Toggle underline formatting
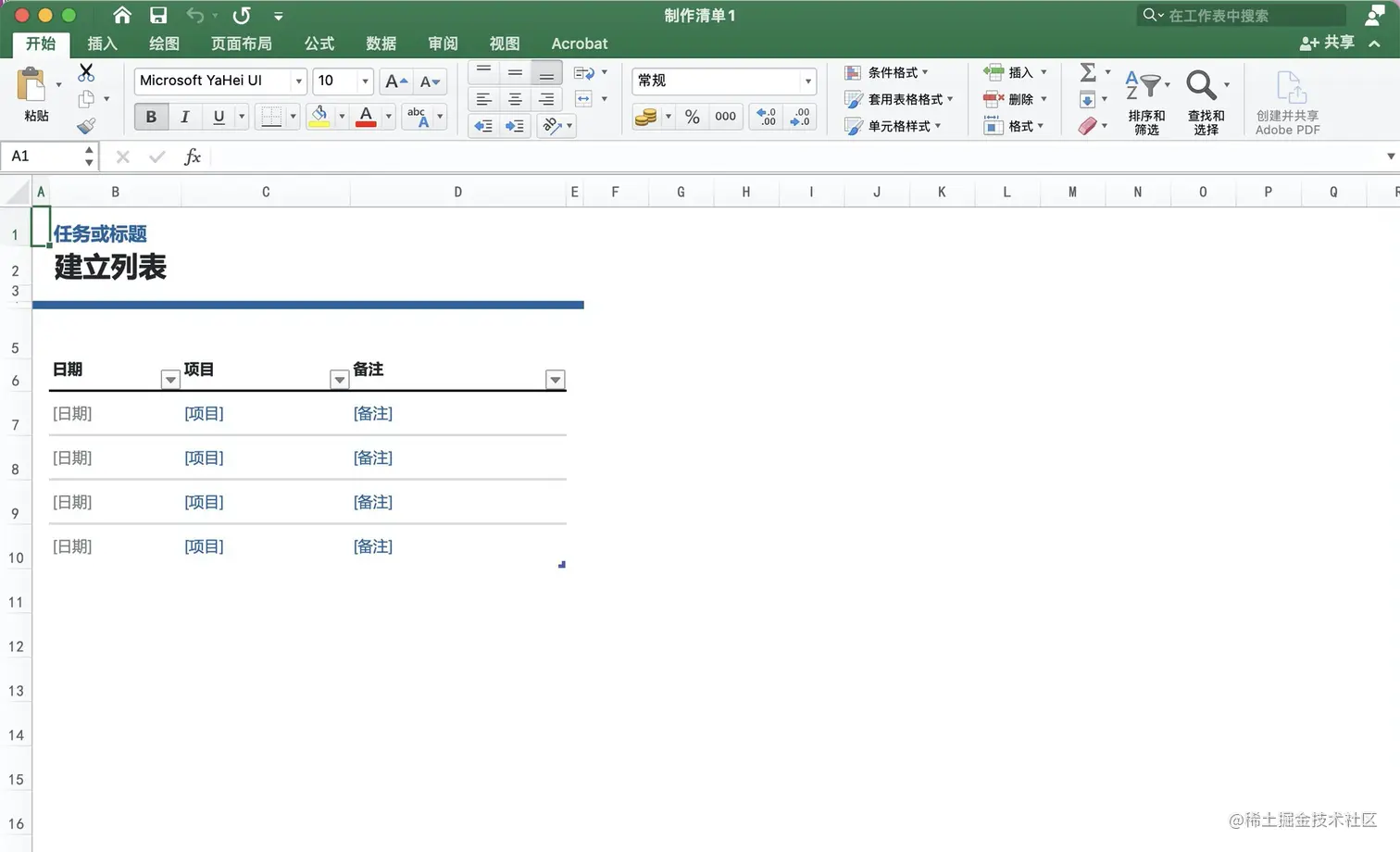Image resolution: width=1400 pixels, height=852 pixels. [219, 117]
